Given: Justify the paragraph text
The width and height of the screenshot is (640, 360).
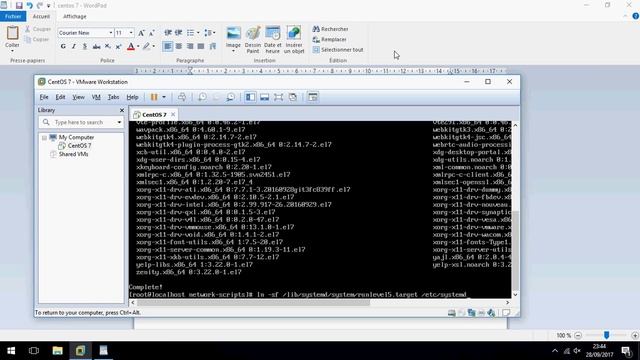Looking at the screenshot, I should click(201, 47).
